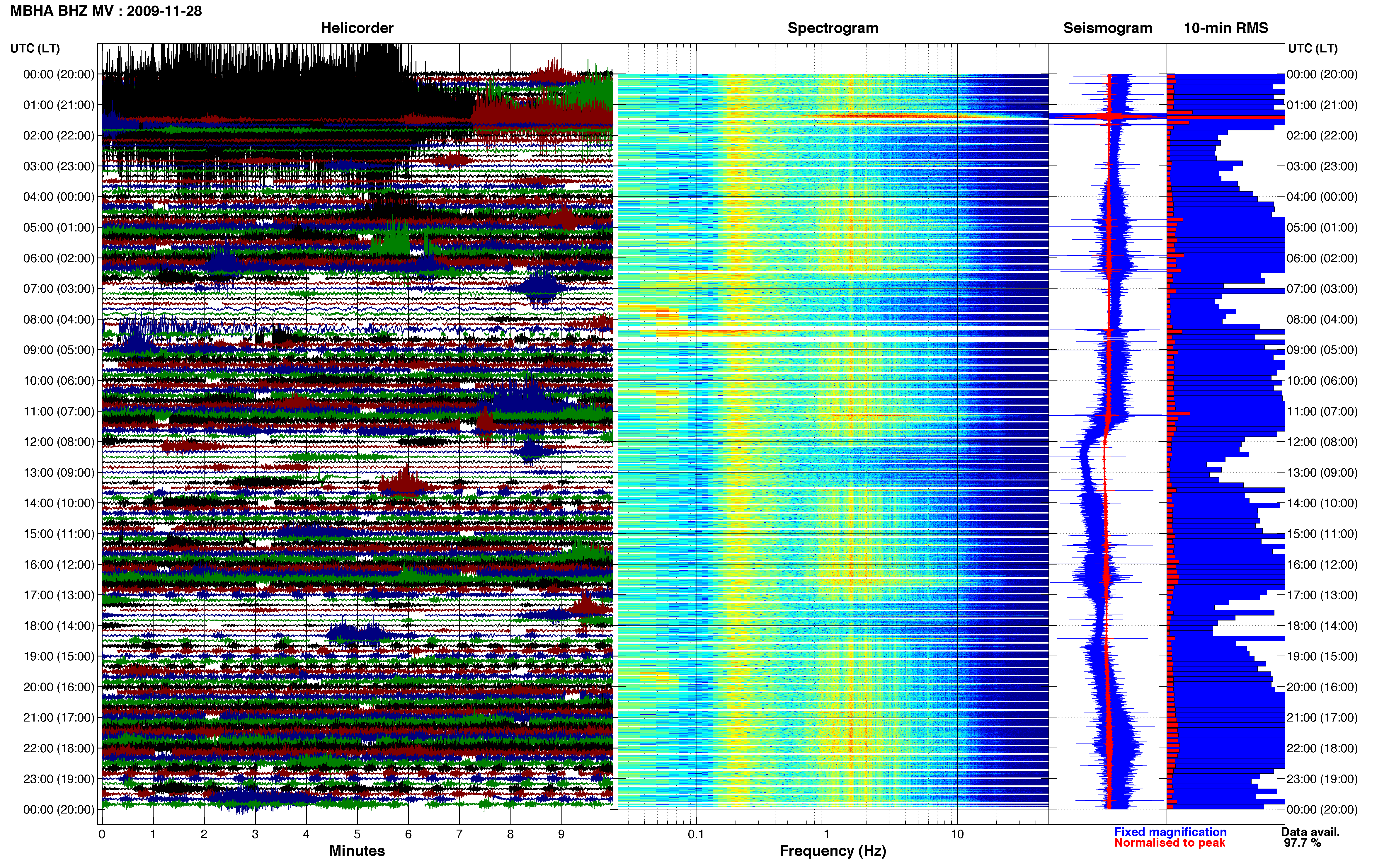Click the '9' tick on the Minutes axis
The height and width of the screenshot is (868, 1389).
click(561, 835)
